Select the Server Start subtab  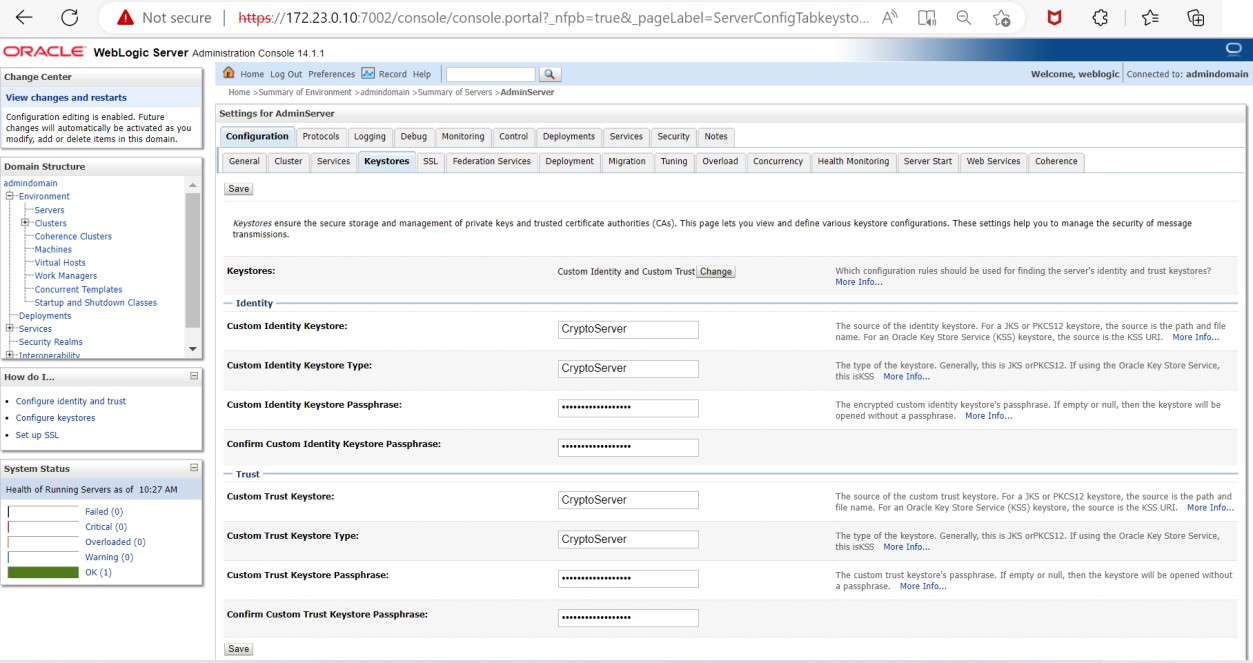928,161
